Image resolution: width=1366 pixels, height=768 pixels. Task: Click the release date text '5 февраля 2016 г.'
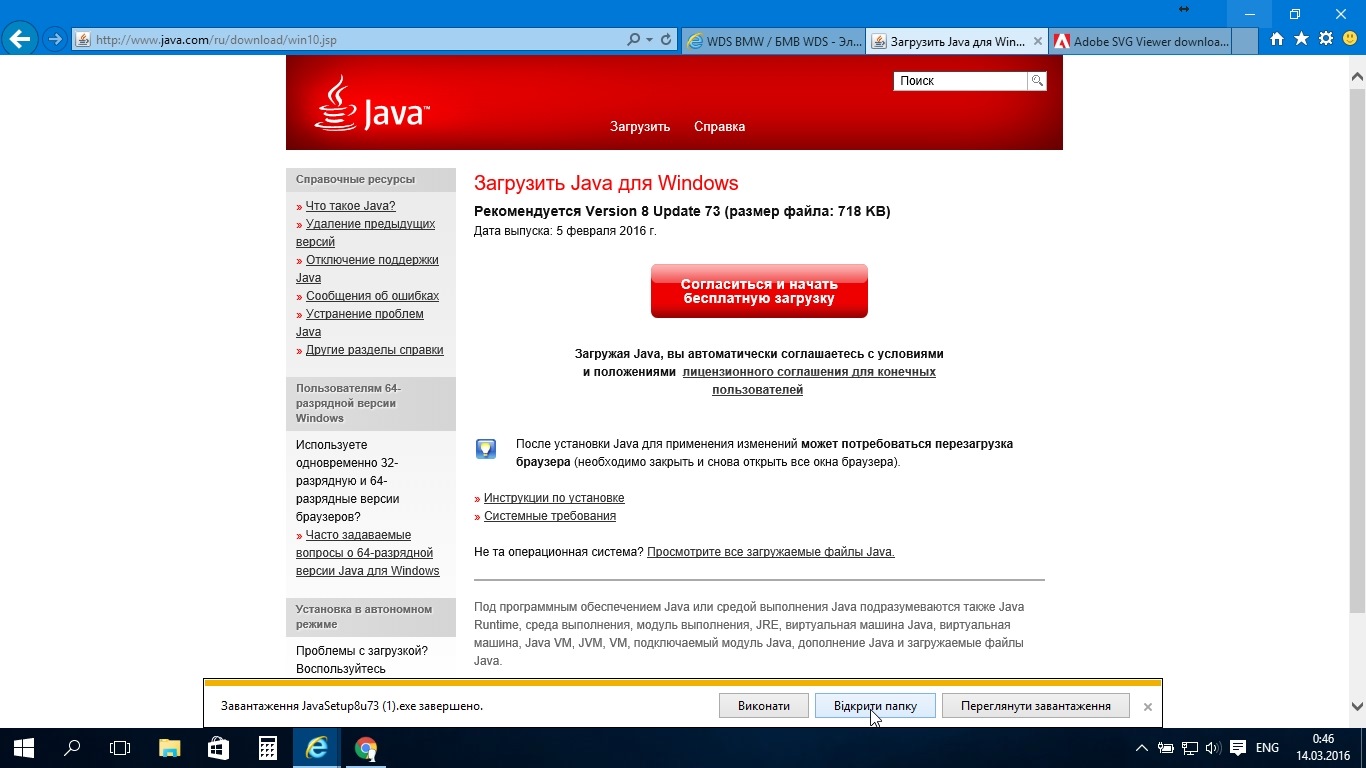[x=606, y=231]
